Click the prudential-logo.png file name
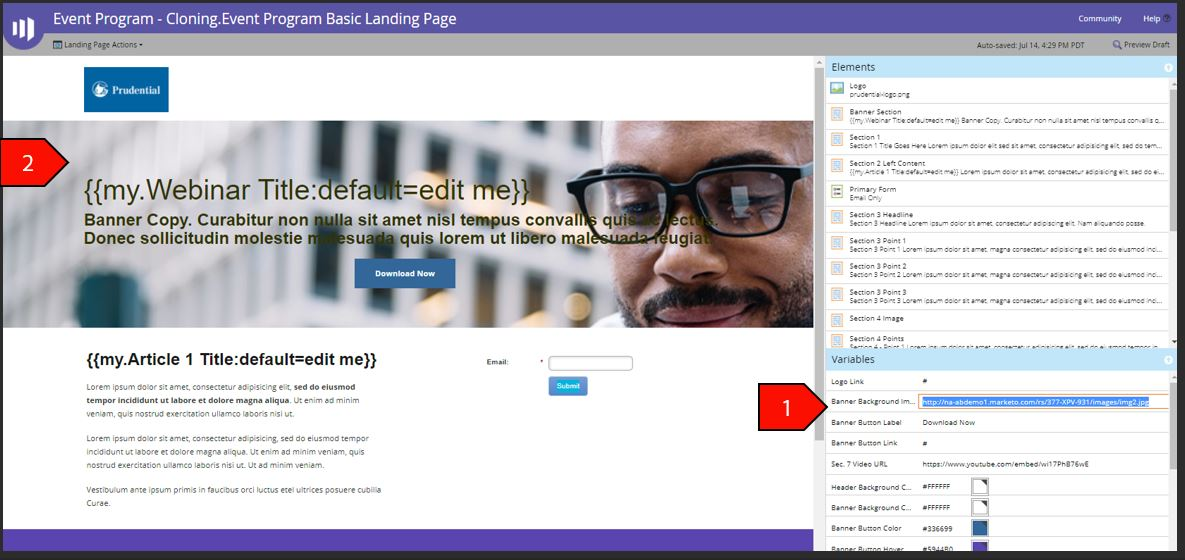This screenshot has height=560, width=1185. [x=879, y=94]
